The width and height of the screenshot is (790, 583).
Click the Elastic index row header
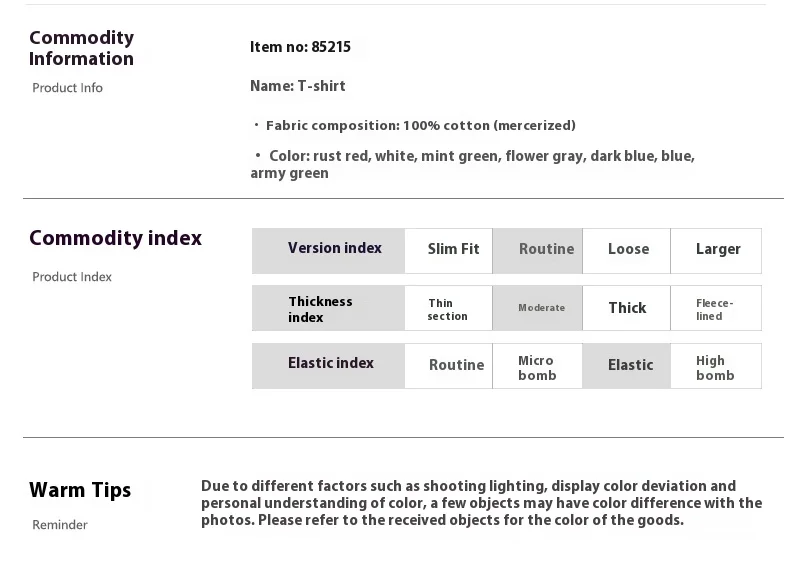tap(329, 365)
